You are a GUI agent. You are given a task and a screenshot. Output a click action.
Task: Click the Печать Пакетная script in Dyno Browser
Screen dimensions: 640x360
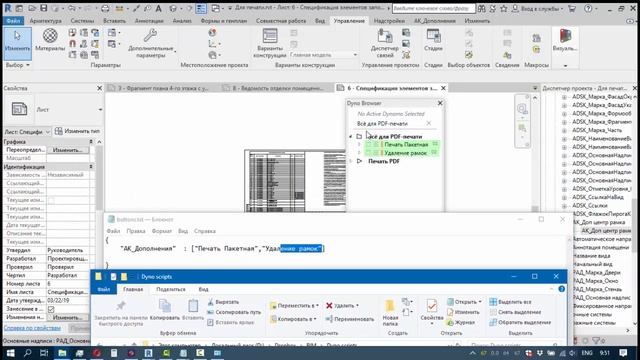point(406,144)
